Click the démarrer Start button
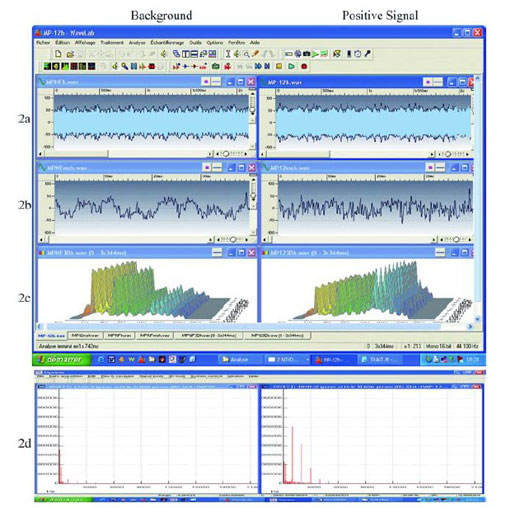Screen dimensions: 520x508 62,359
